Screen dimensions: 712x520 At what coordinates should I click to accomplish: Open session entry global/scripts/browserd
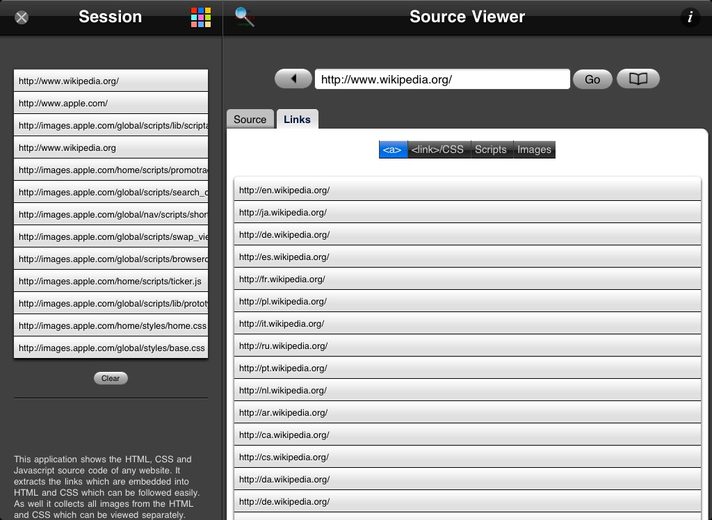coord(111,258)
